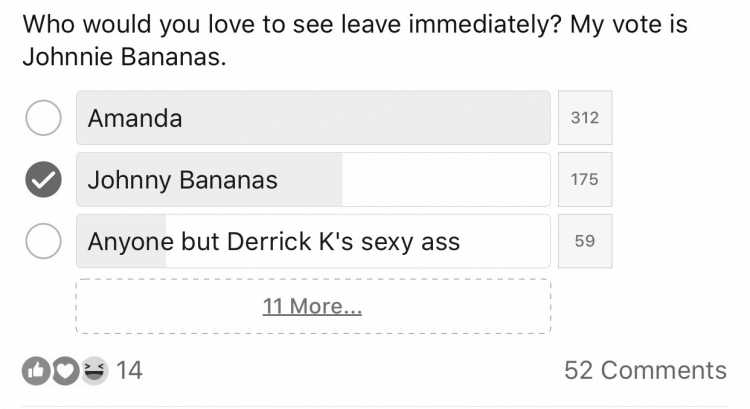
Task: Select the Anyone but Derrick K's radio option
Action: point(44,241)
